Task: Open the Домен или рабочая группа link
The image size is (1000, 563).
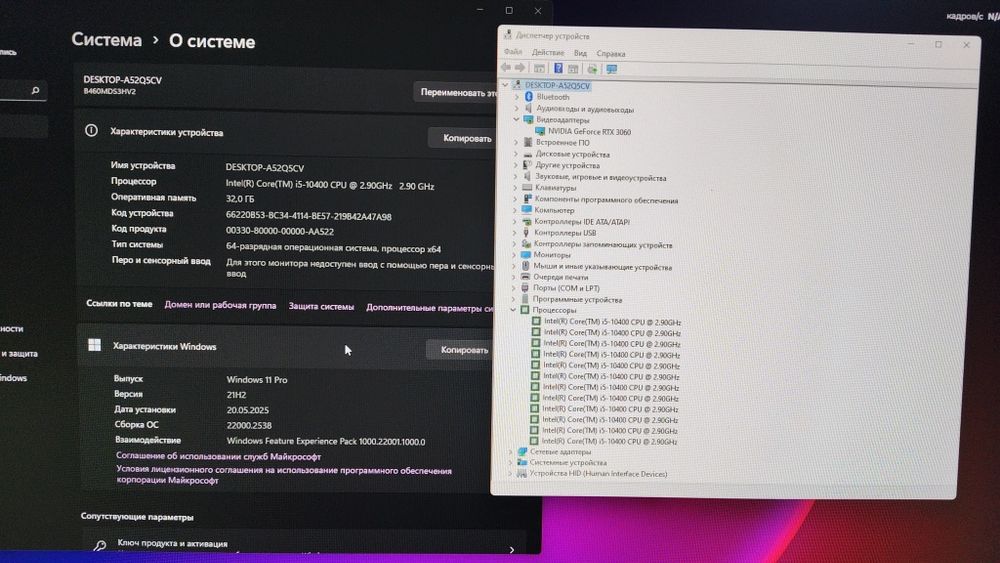Action: tap(220, 305)
